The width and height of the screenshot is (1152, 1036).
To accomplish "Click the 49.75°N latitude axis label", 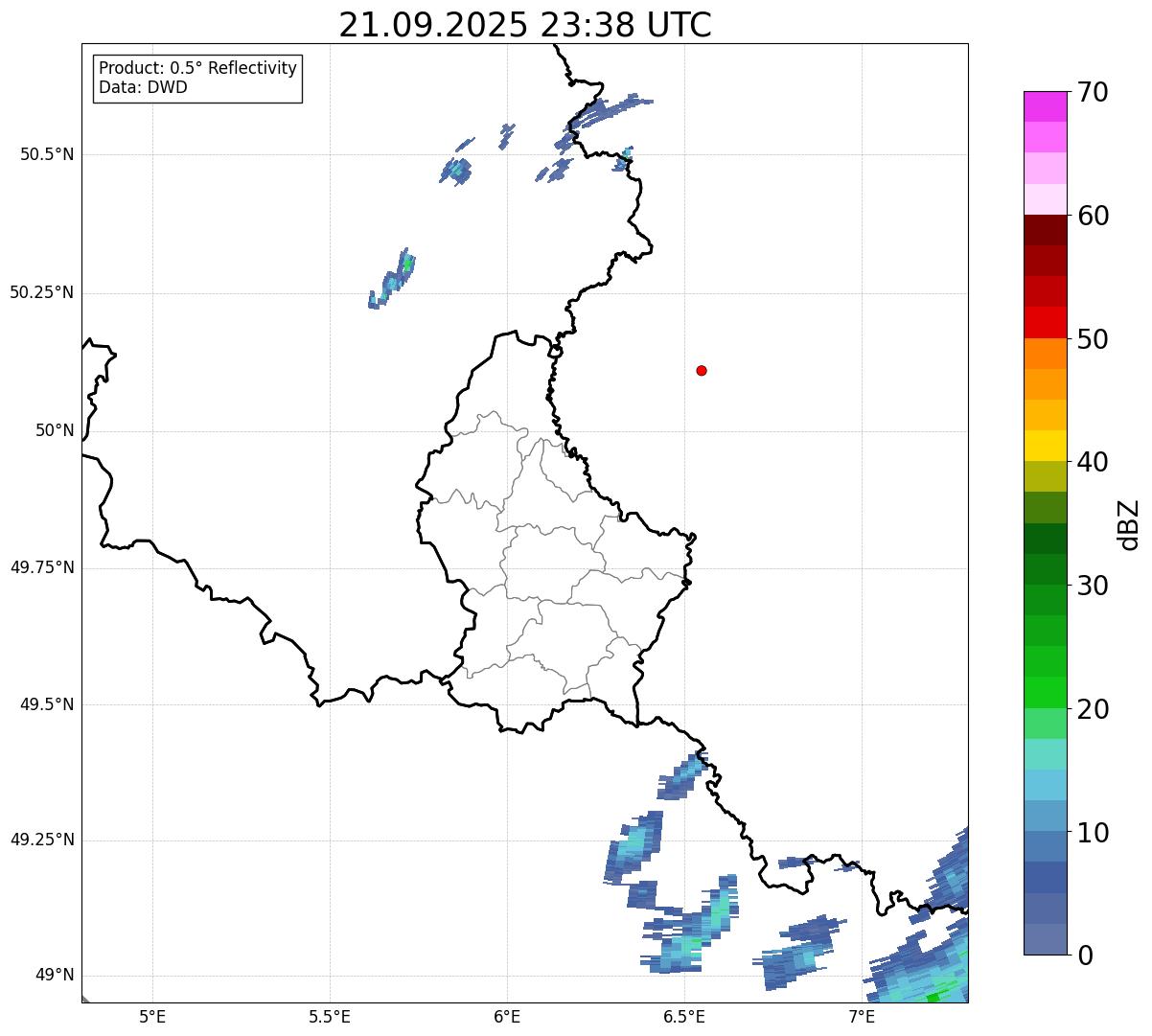I will pos(42,567).
